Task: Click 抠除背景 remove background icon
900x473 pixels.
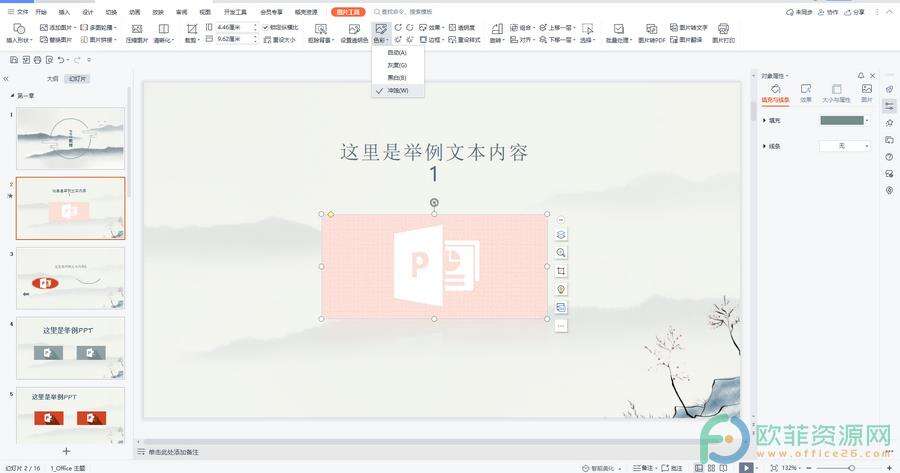Action: [321, 34]
